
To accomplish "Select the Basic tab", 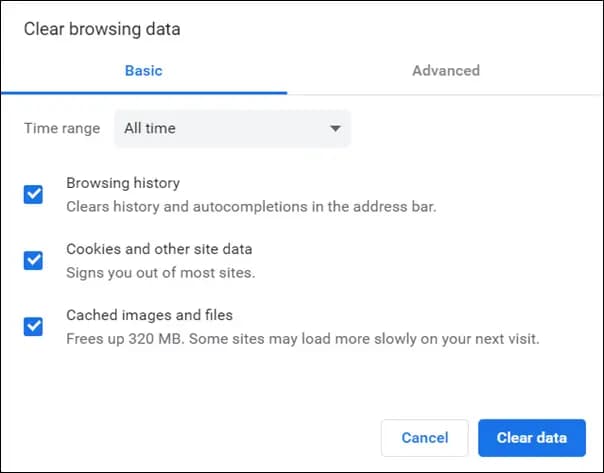I will [x=143, y=71].
